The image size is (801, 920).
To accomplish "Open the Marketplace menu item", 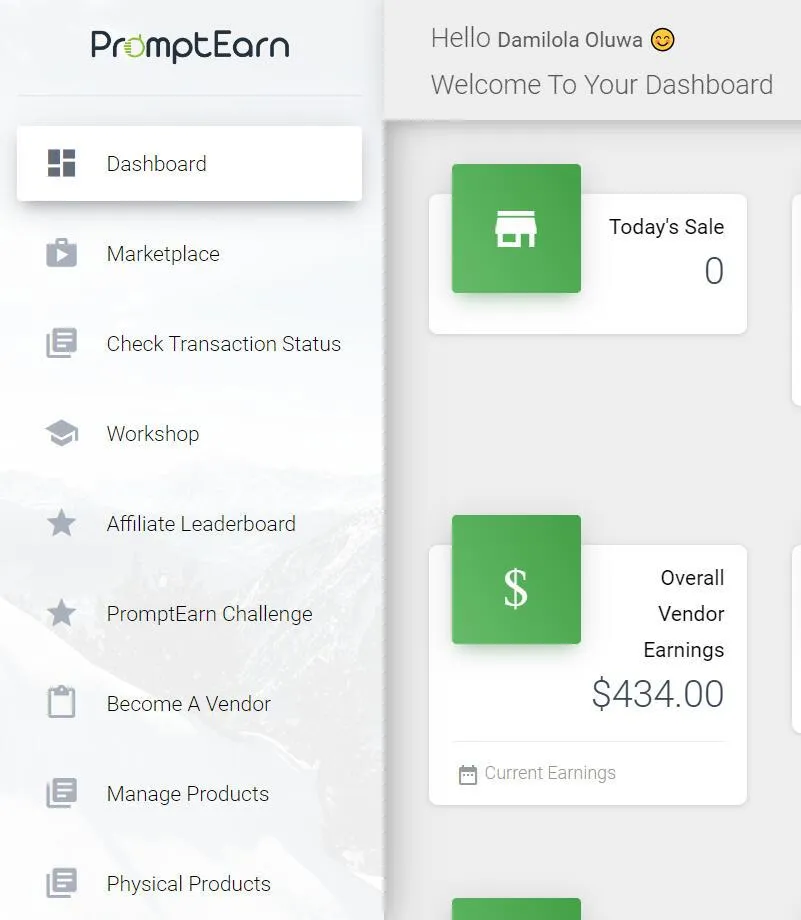I will click(x=189, y=253).
